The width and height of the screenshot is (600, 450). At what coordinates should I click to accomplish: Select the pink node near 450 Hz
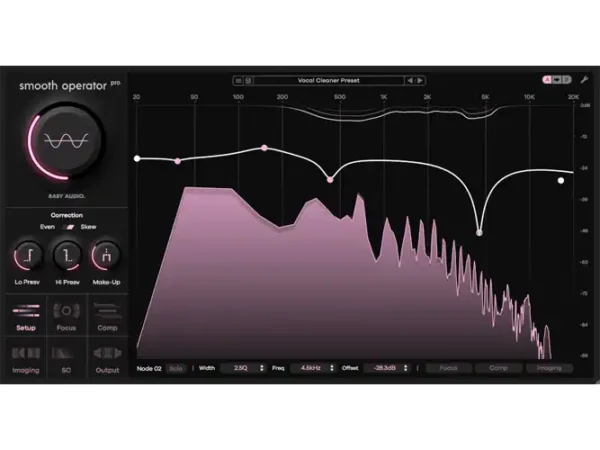[x=330, y=179]
